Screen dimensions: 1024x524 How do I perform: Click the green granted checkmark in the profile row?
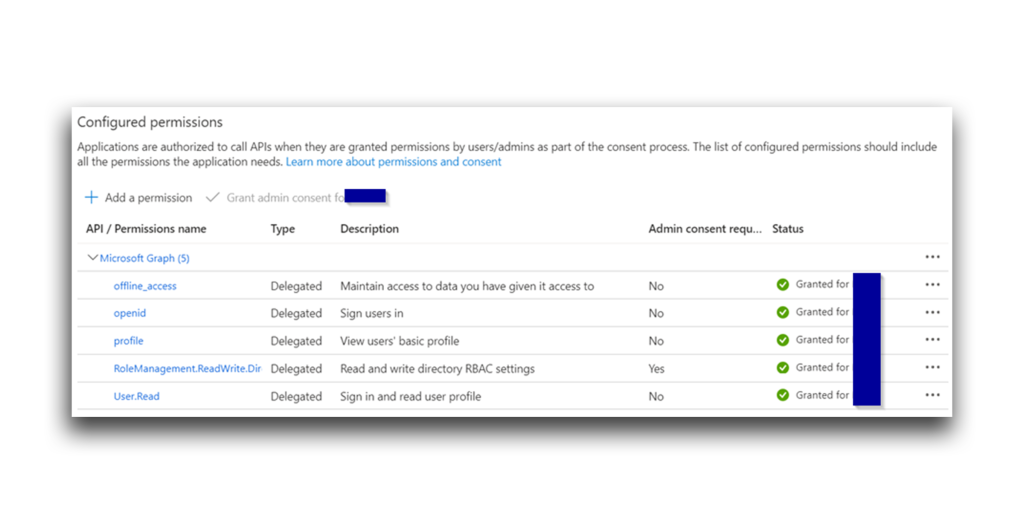pyautogui.click(x=782, y=340)
